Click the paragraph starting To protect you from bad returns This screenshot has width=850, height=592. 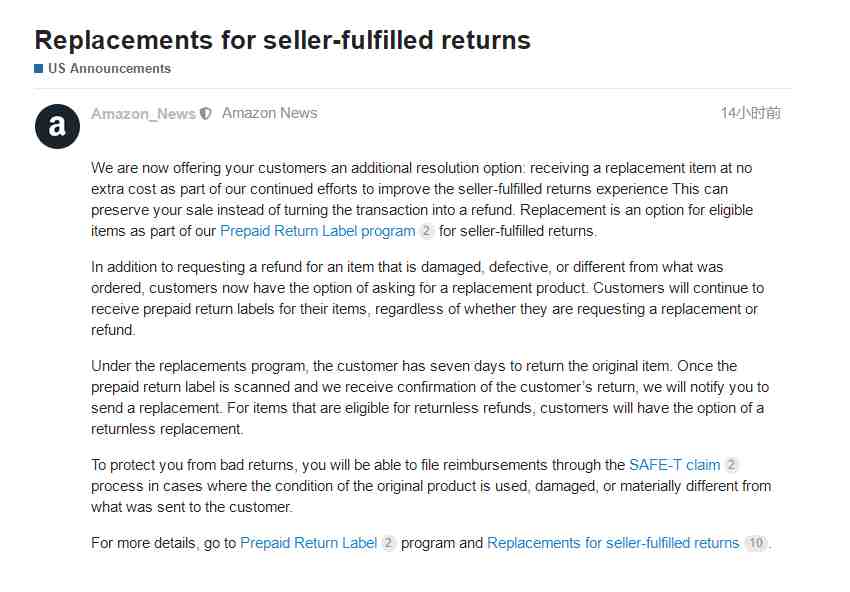click(431, 486)
